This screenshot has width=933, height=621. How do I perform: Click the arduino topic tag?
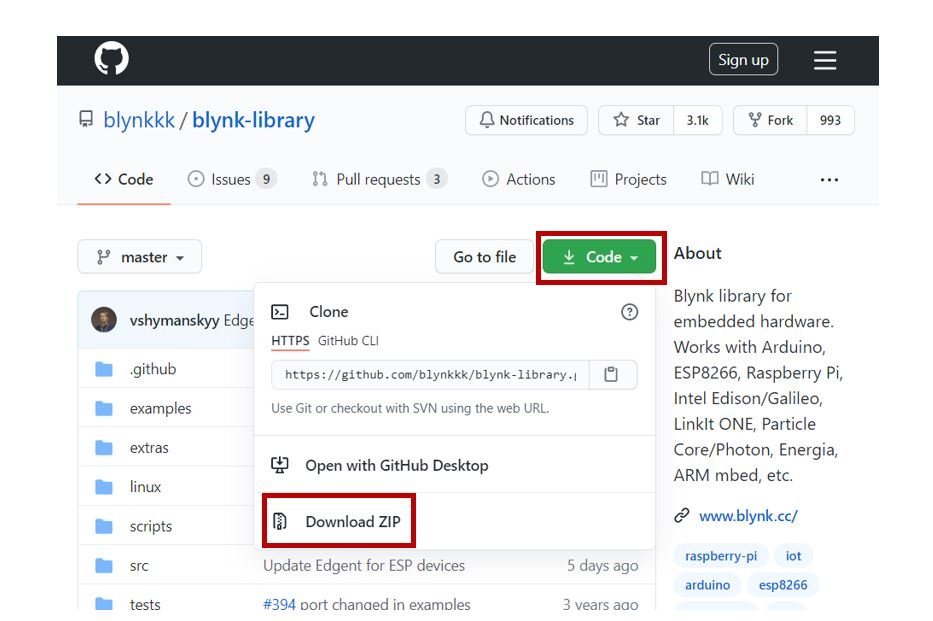707,585
